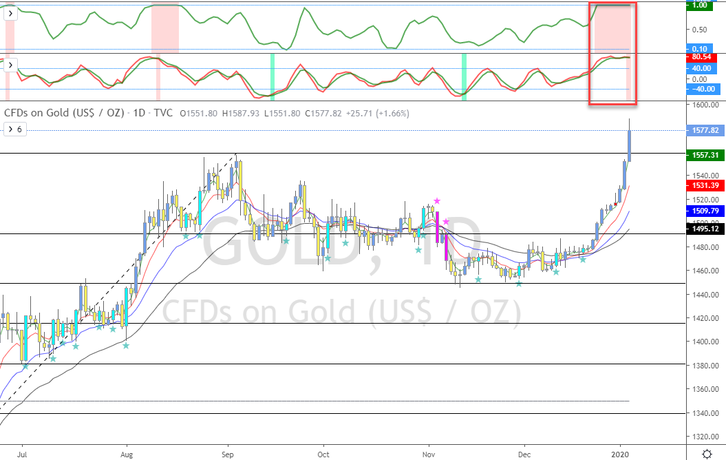Click the 1.00 indicator value label

point(700,6)
